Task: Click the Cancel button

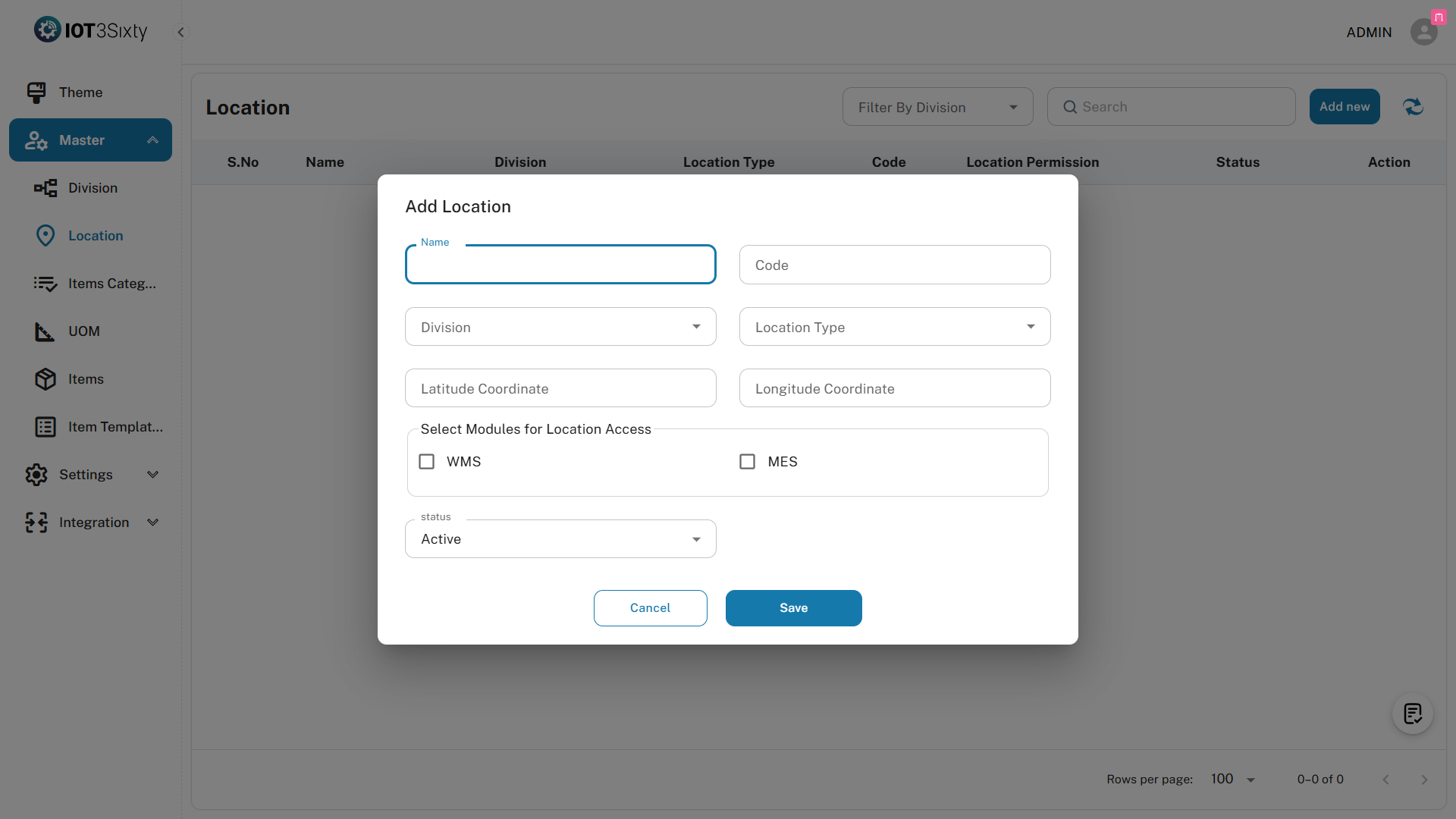Action: [x=650, y=608]
